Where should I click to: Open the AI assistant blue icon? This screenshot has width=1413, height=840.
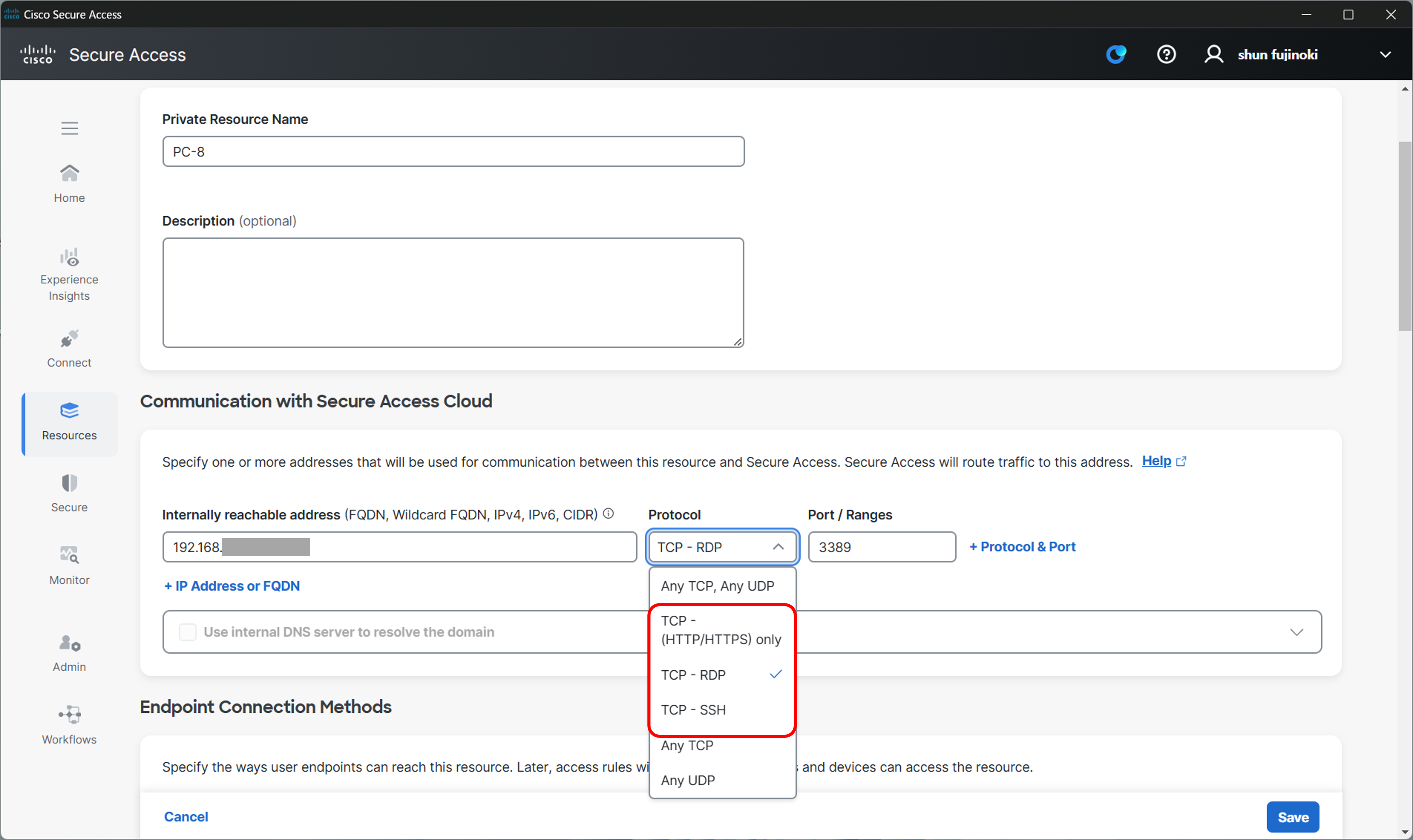pos(1116,54)
